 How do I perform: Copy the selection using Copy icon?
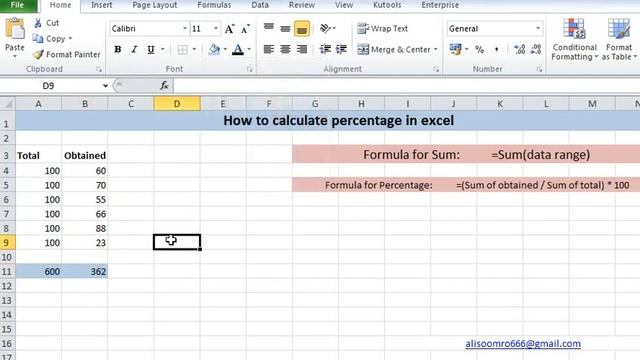pos(38,38)
